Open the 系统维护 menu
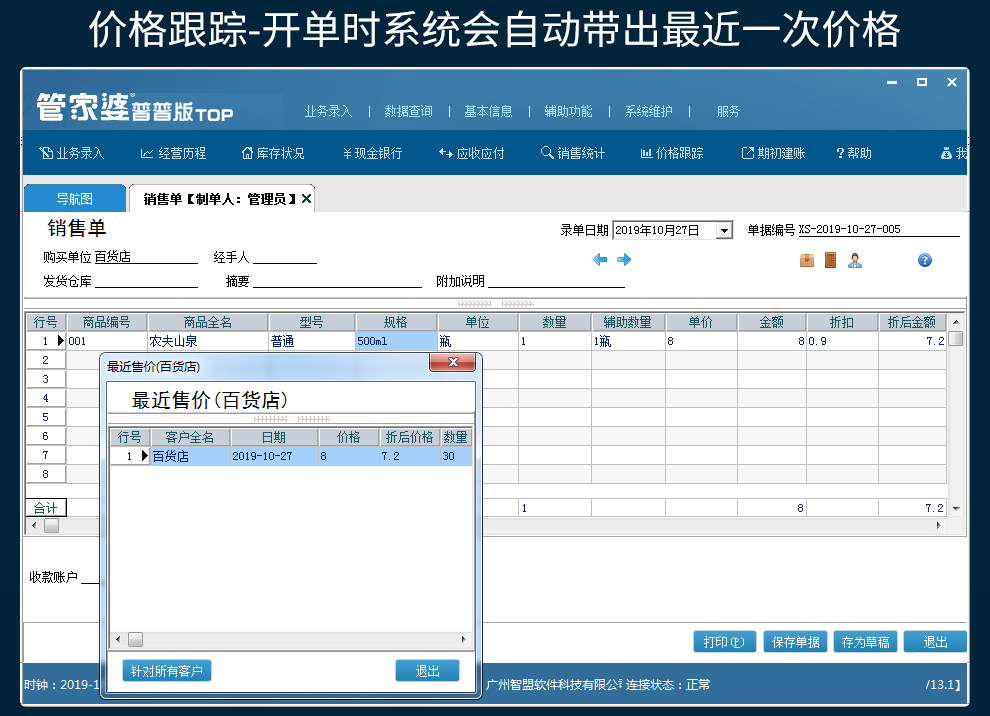Viewport: 990px width, 716px height. (648, 112)
